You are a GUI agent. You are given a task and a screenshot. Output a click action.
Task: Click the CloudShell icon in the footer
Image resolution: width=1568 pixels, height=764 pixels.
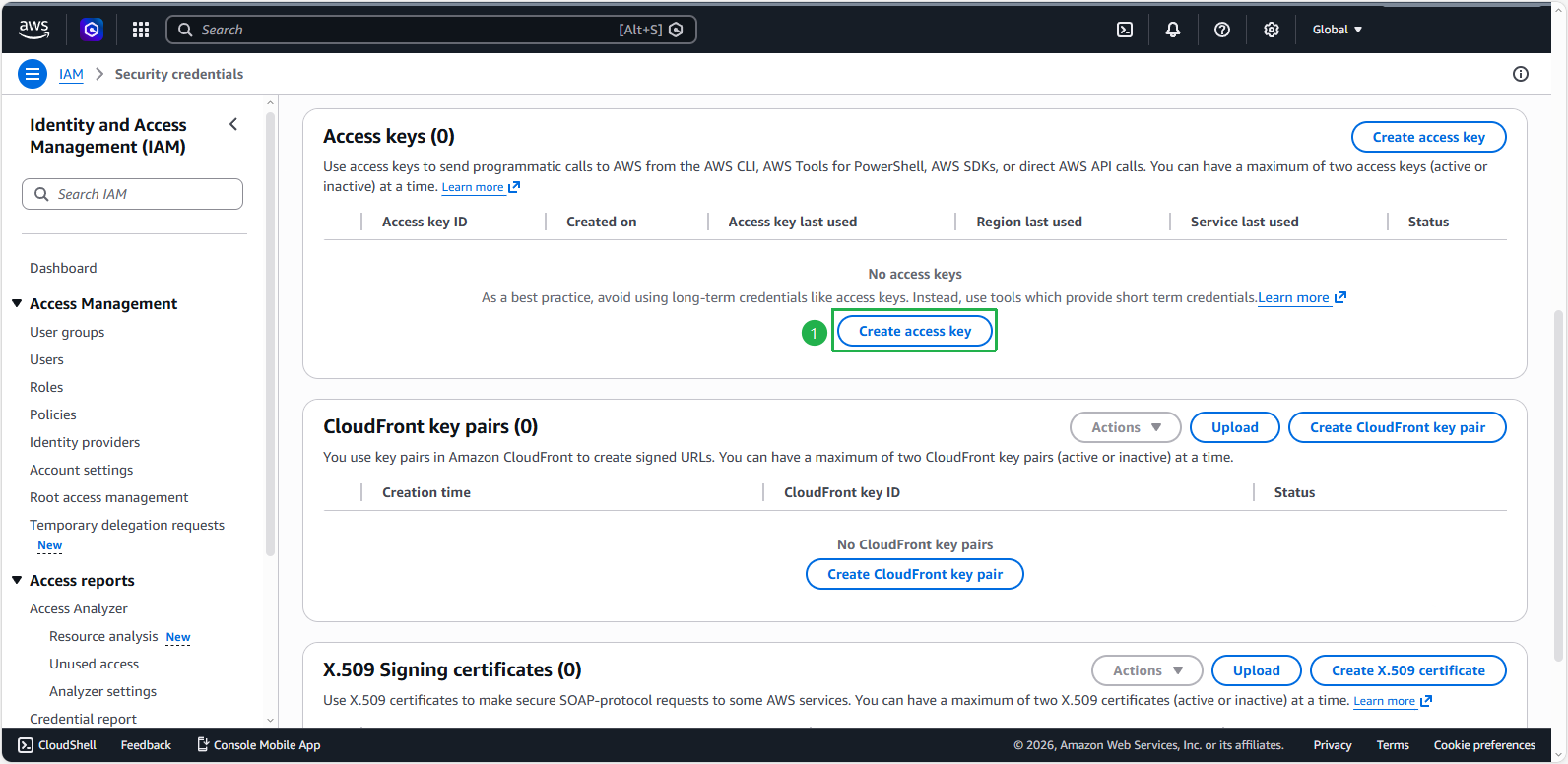point(26,745)
